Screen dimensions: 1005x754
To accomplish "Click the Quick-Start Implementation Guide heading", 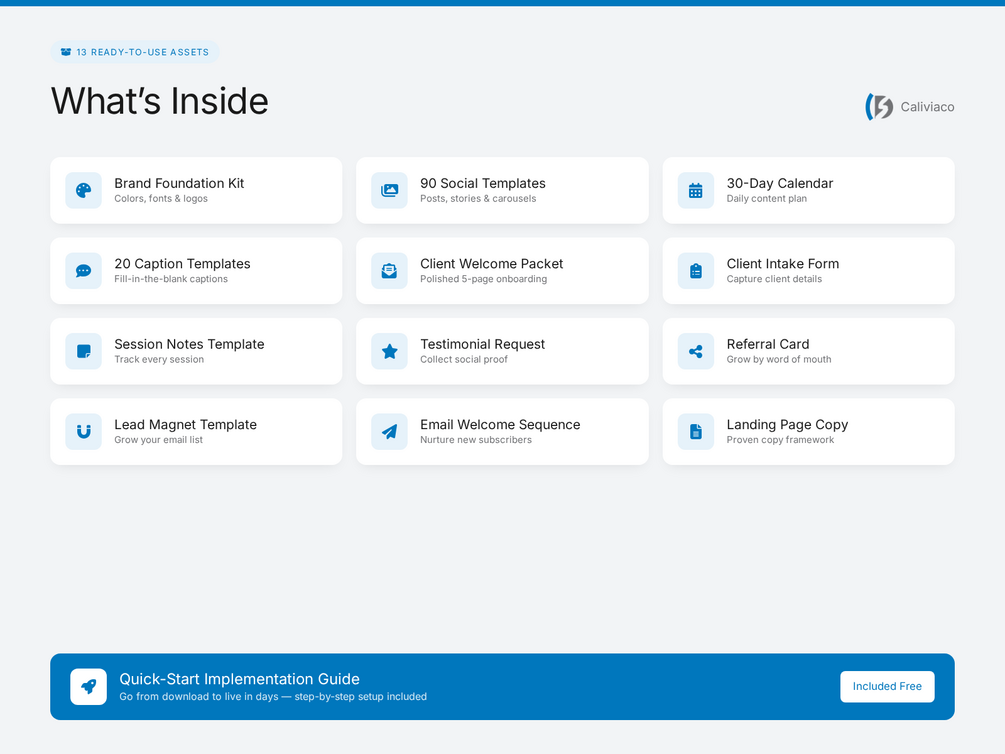I will click(x=239, y=679).
